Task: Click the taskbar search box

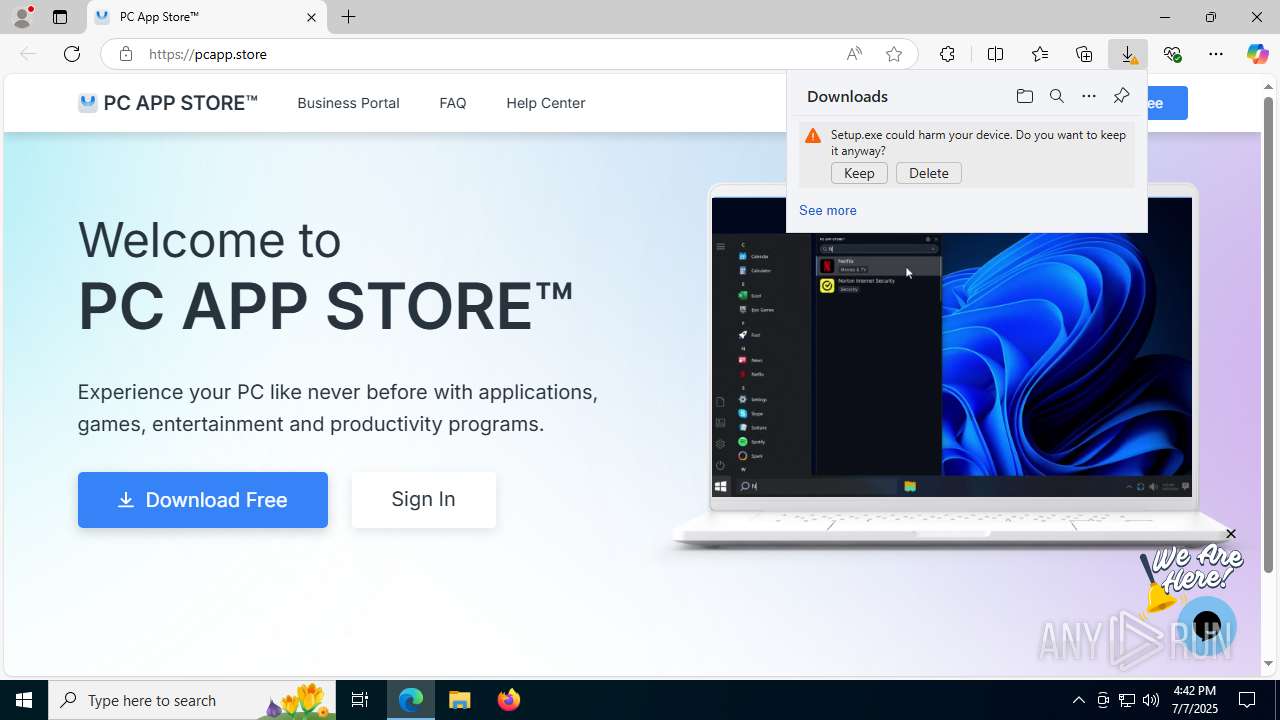Action: pos(192,700)
